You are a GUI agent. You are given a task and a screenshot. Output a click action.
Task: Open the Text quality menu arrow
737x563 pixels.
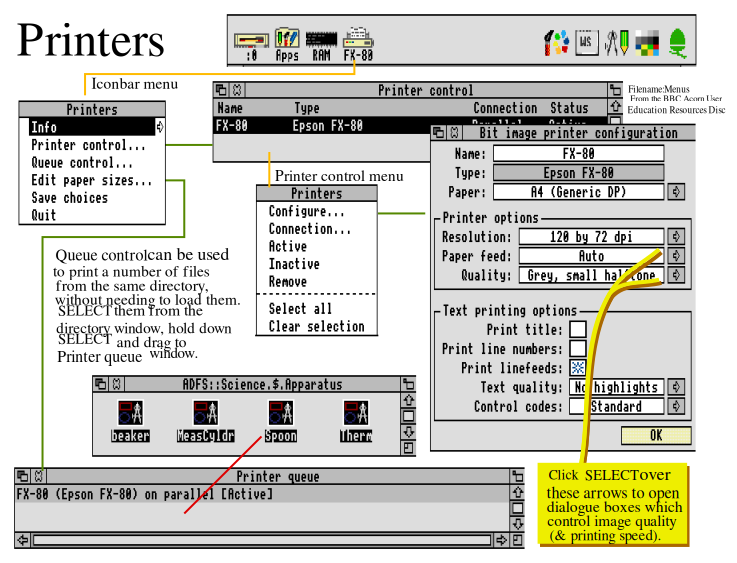(676, 387)
